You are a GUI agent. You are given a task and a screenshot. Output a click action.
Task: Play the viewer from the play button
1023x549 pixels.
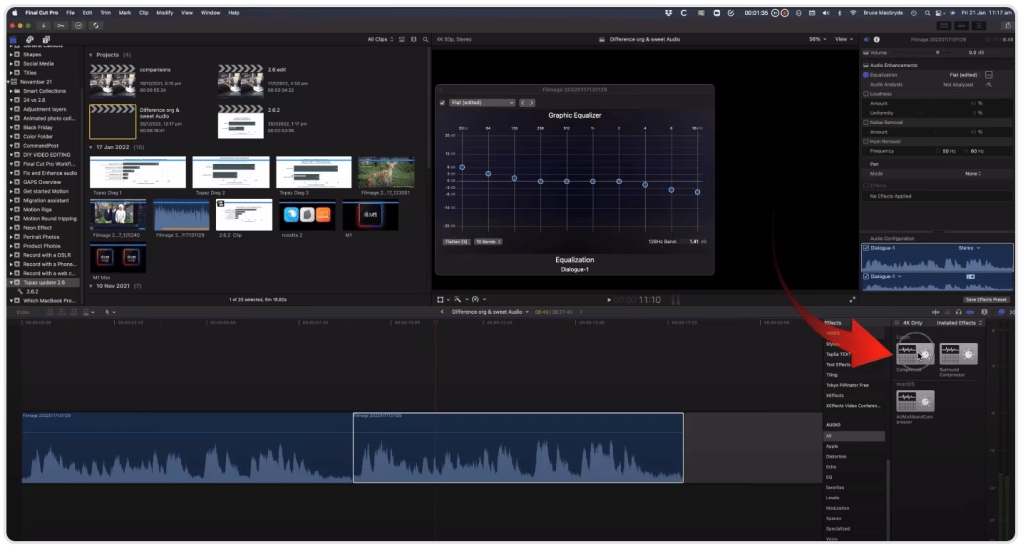[609, 300]
